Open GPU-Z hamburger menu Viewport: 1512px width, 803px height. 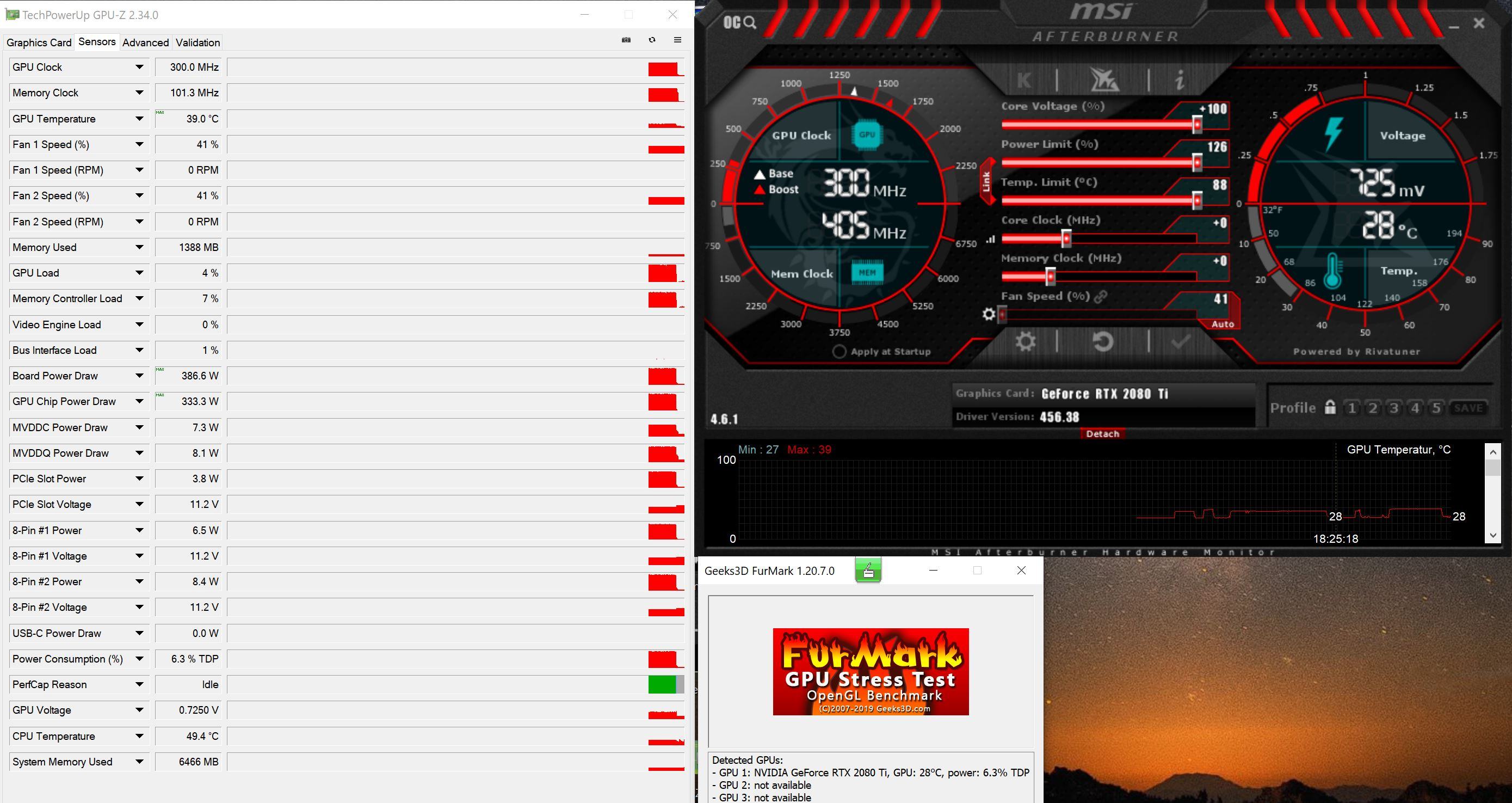pyautogui.click(x=677, y=40)
